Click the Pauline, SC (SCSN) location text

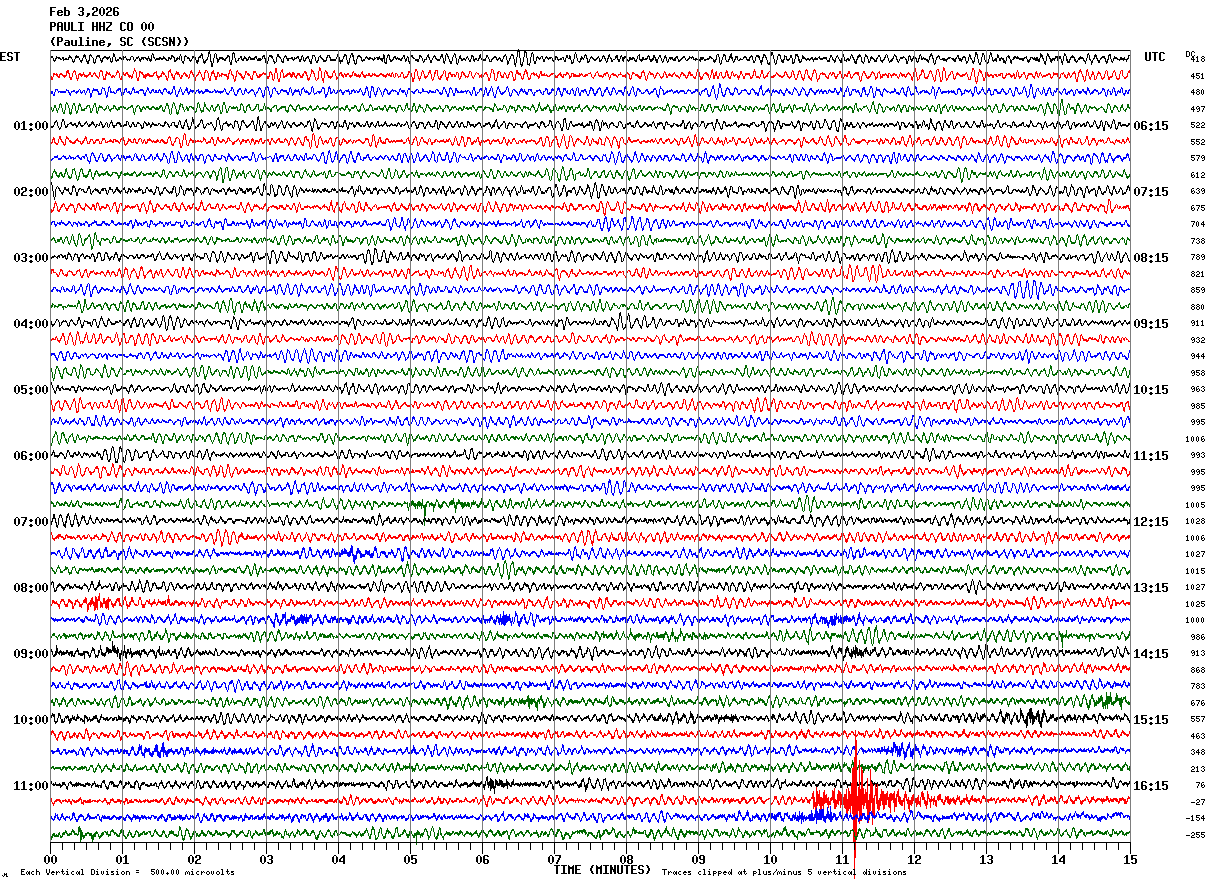[119, 42]
